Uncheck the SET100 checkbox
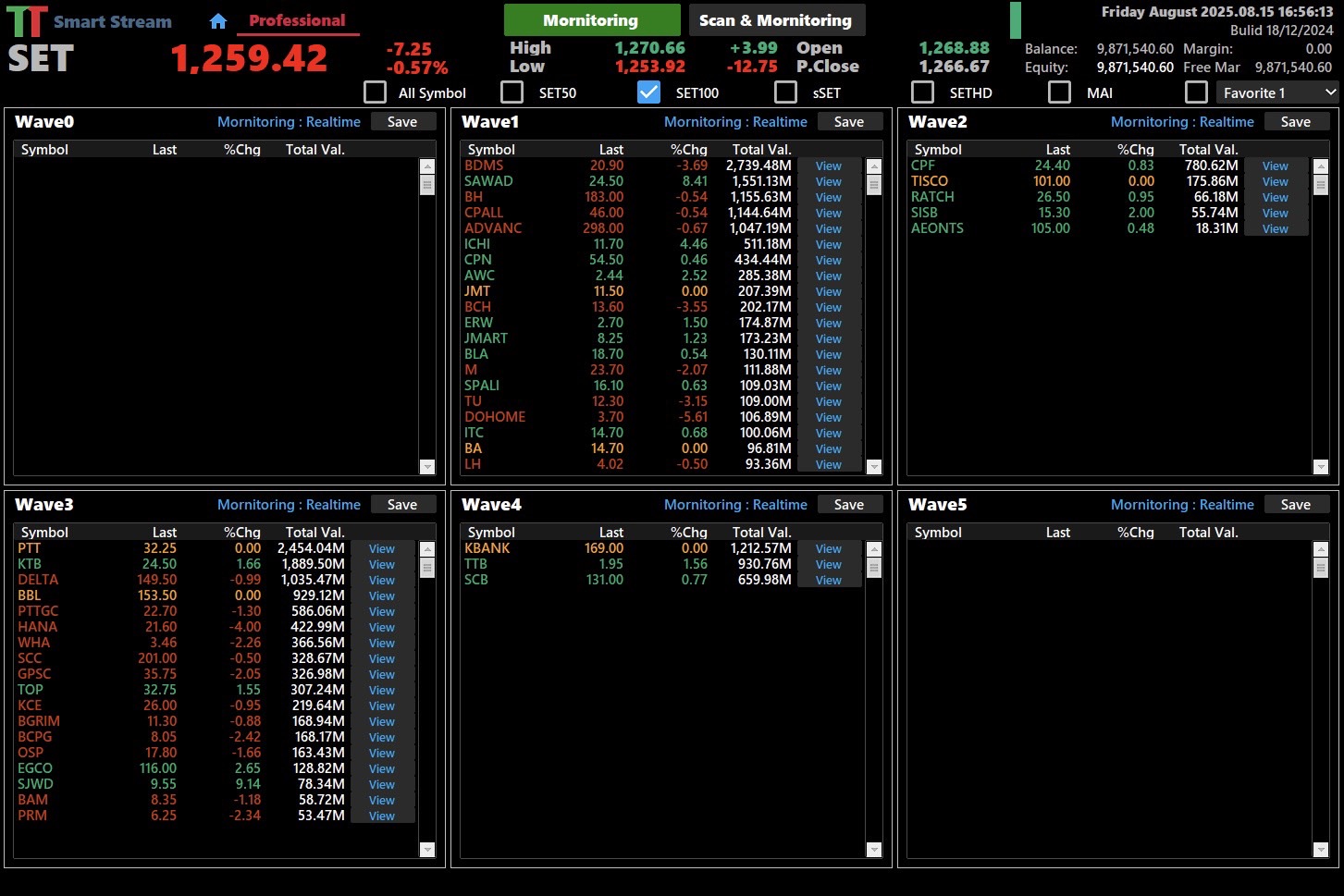This screenshot has width=1344, height=896. point(648,92)
